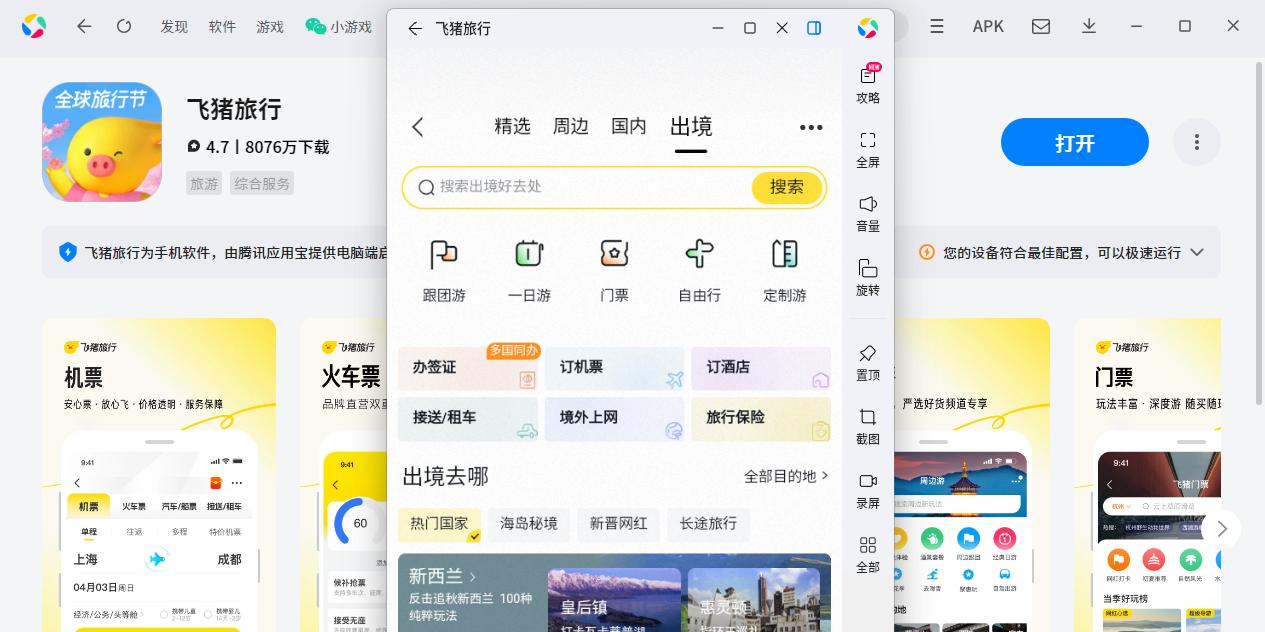Click the next screenshots arrow
The width and height of the screenshot is (1265, 632).
pos(1221,529)
